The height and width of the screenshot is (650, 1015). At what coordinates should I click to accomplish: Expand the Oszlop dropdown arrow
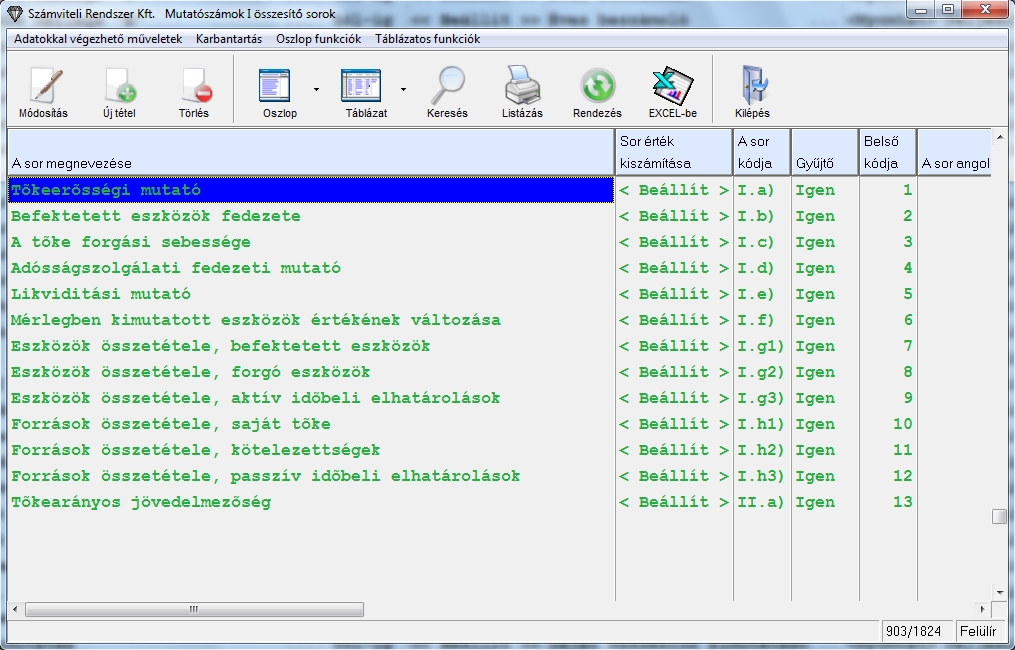(316, 89)
